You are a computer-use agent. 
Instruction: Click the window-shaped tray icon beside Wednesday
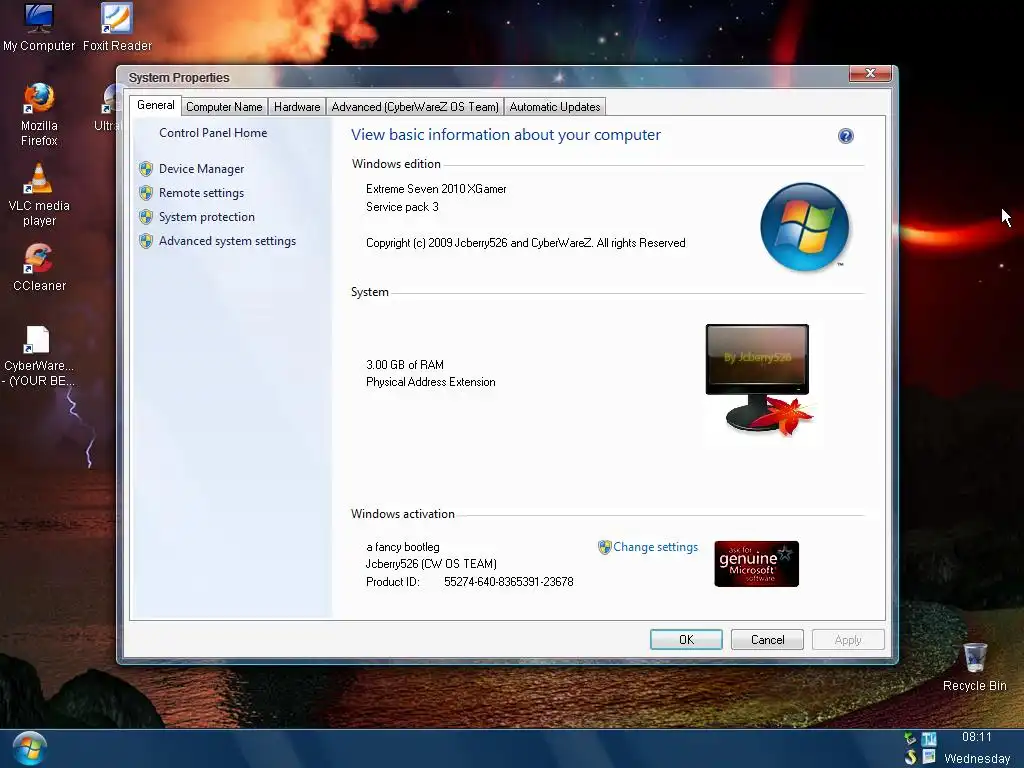point(929,758)
